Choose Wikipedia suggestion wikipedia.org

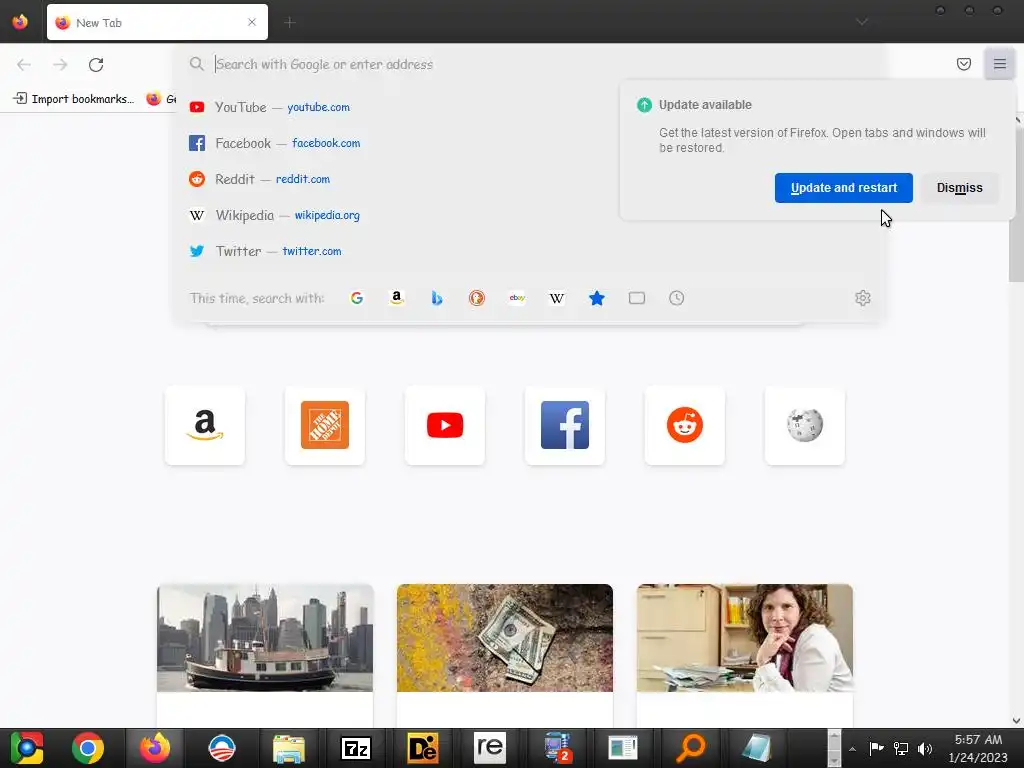530,215
